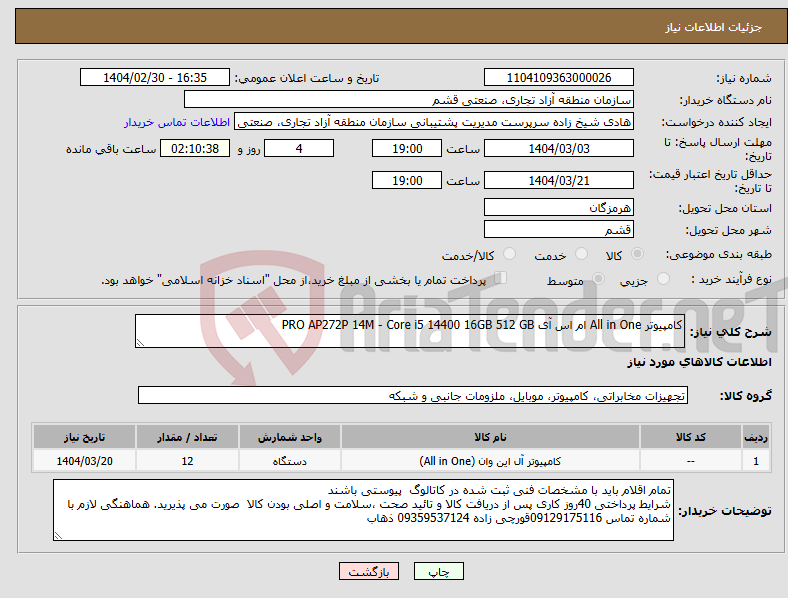Click the buyer organization name field

point(409,99)
